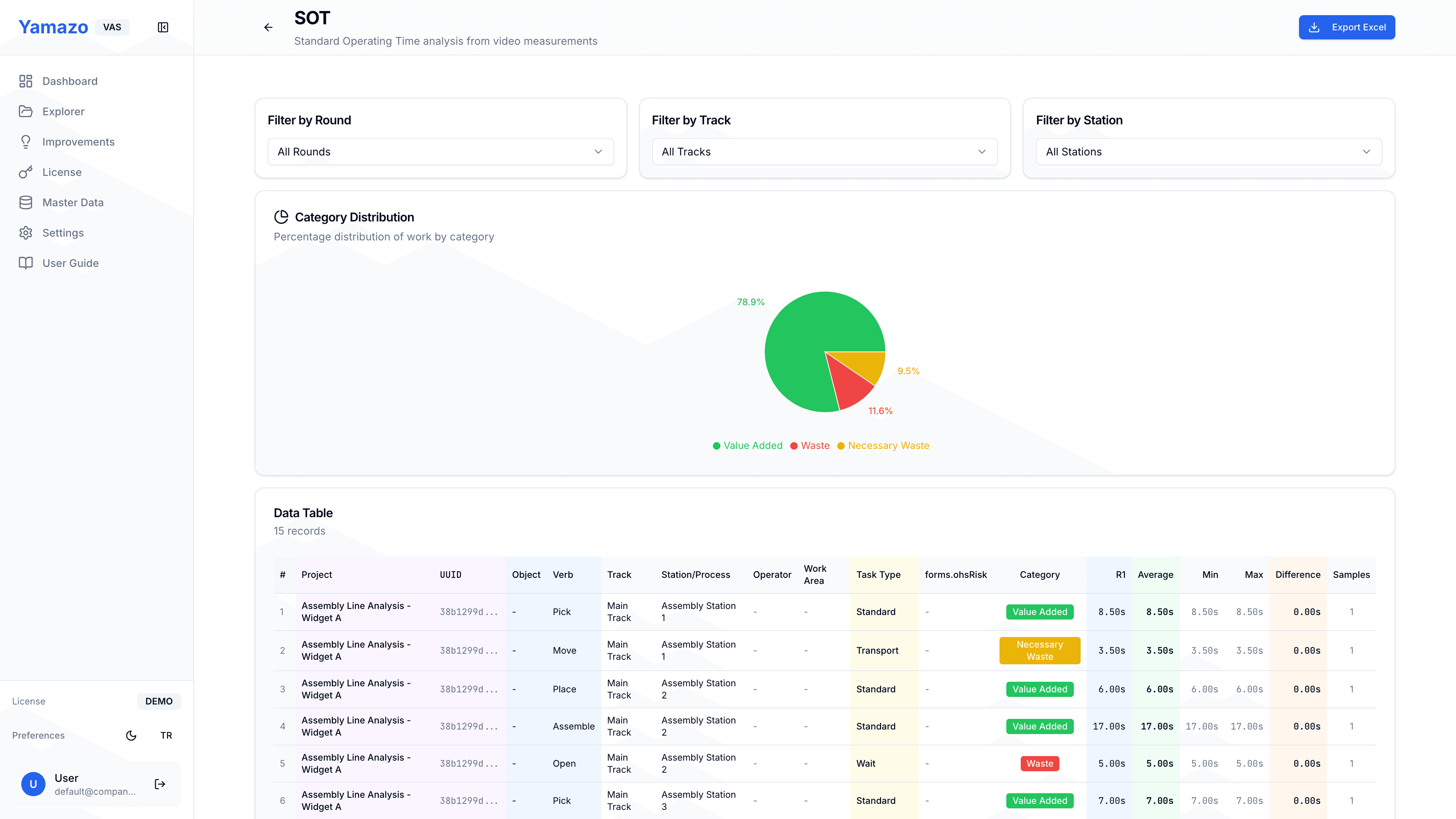The height and width of the screenshot is (819, 1456).
Task: Toggle dark mode moon icon
Action: point(131,735)
